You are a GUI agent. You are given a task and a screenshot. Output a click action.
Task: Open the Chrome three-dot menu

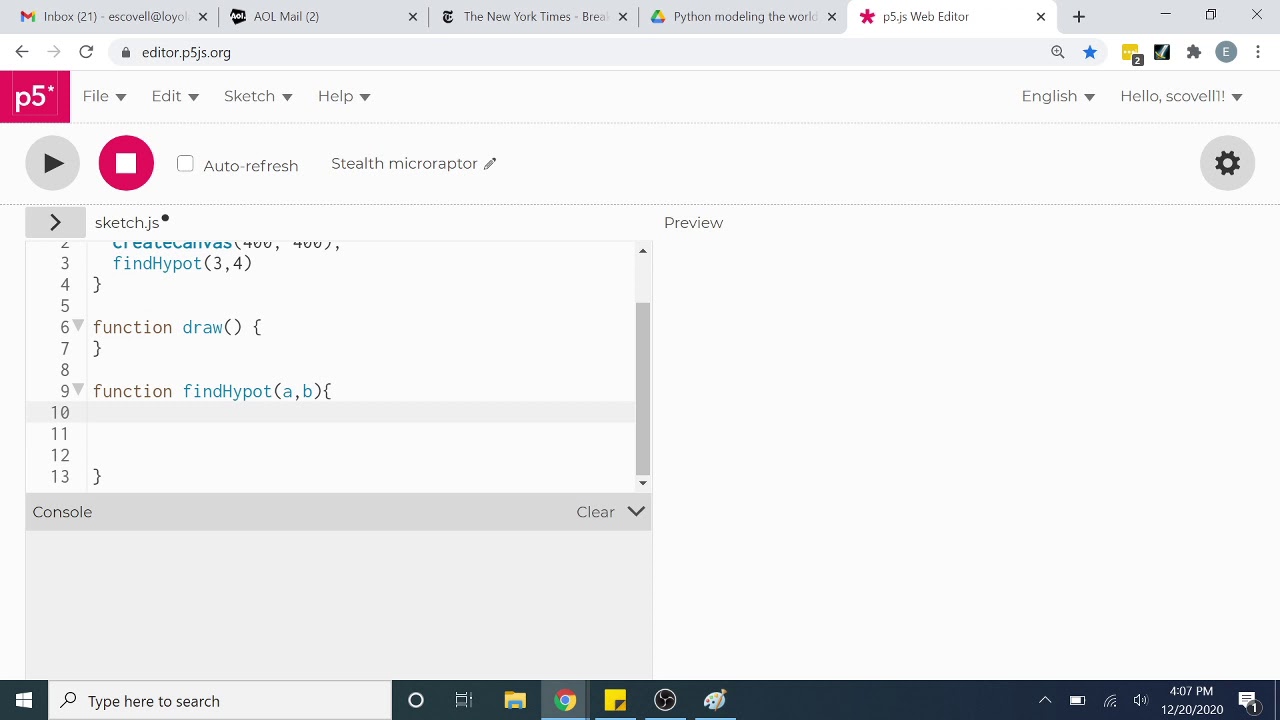(x=1258, y=52)
